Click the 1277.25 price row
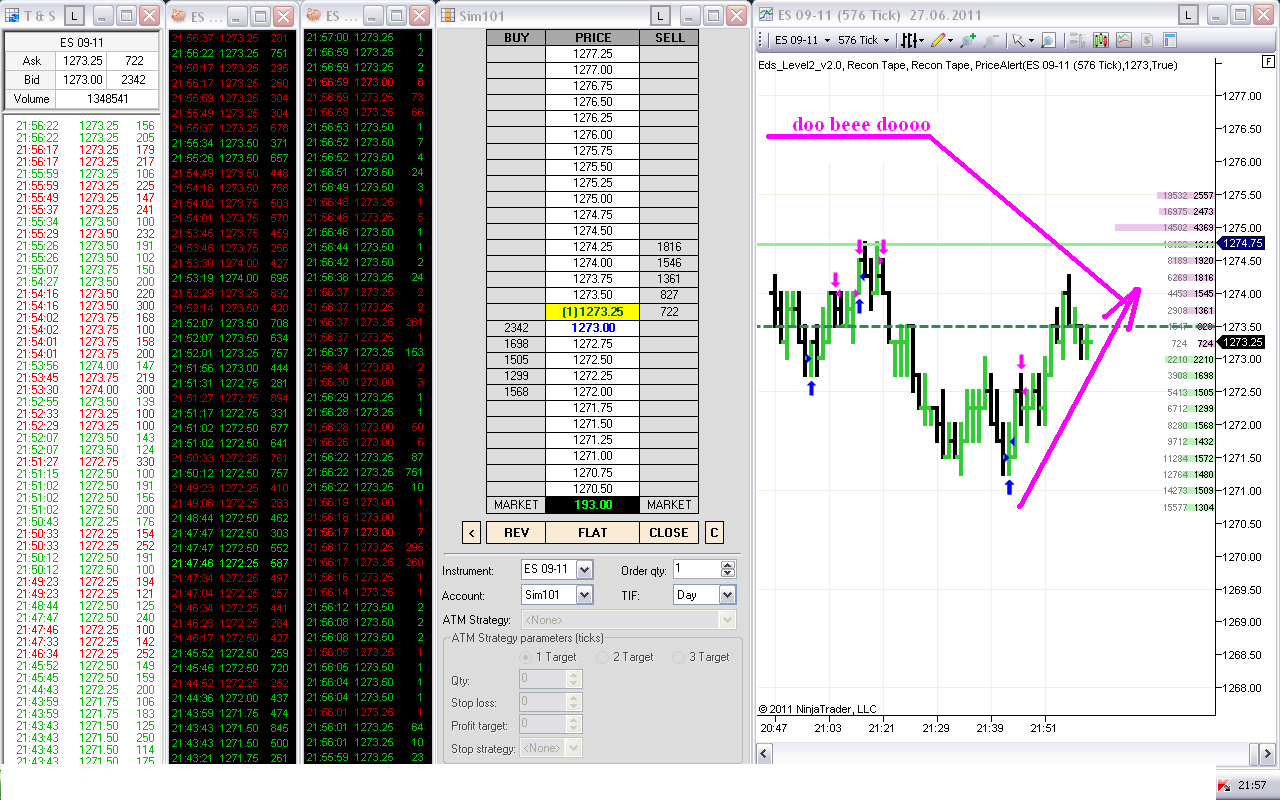 [x=593, y=54]
